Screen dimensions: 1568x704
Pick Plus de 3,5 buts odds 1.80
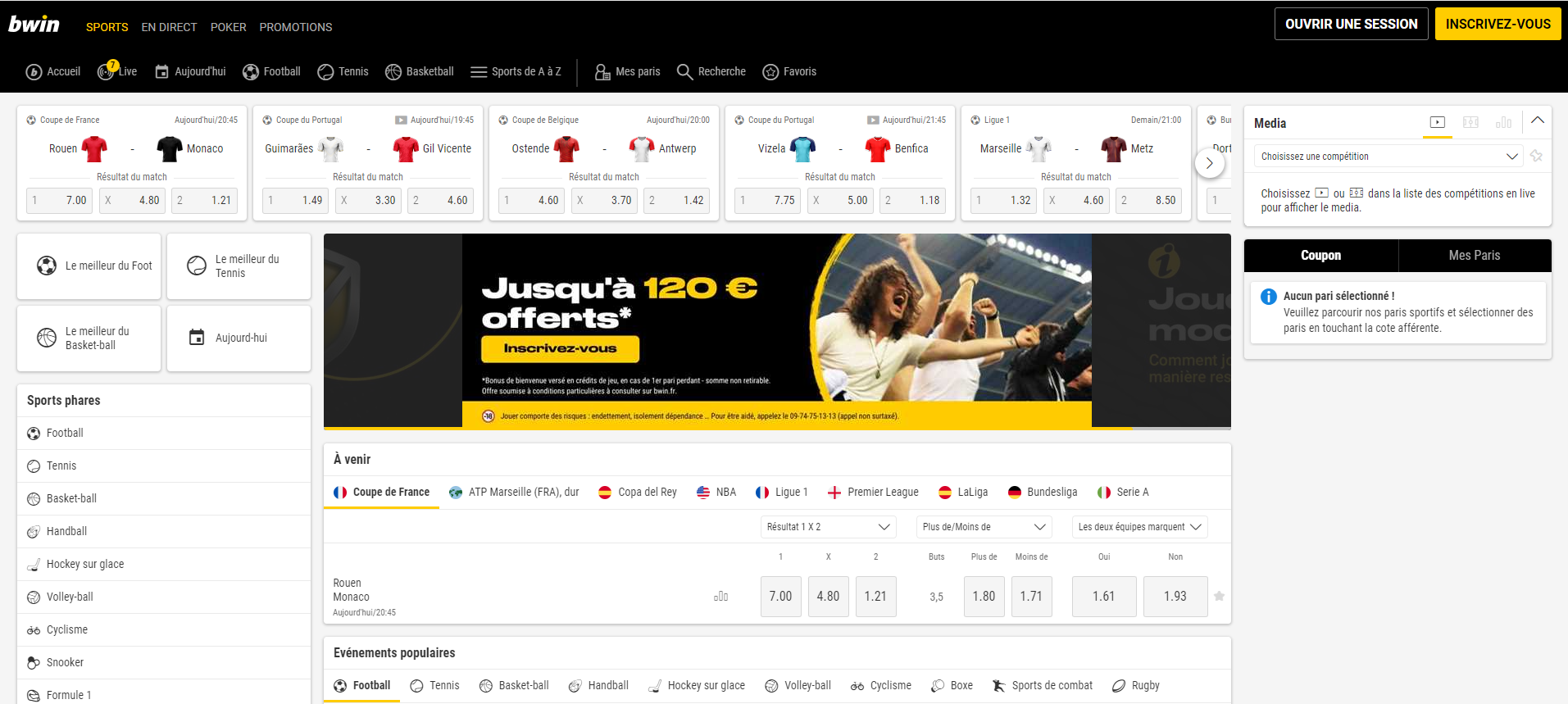click(984, 596)
